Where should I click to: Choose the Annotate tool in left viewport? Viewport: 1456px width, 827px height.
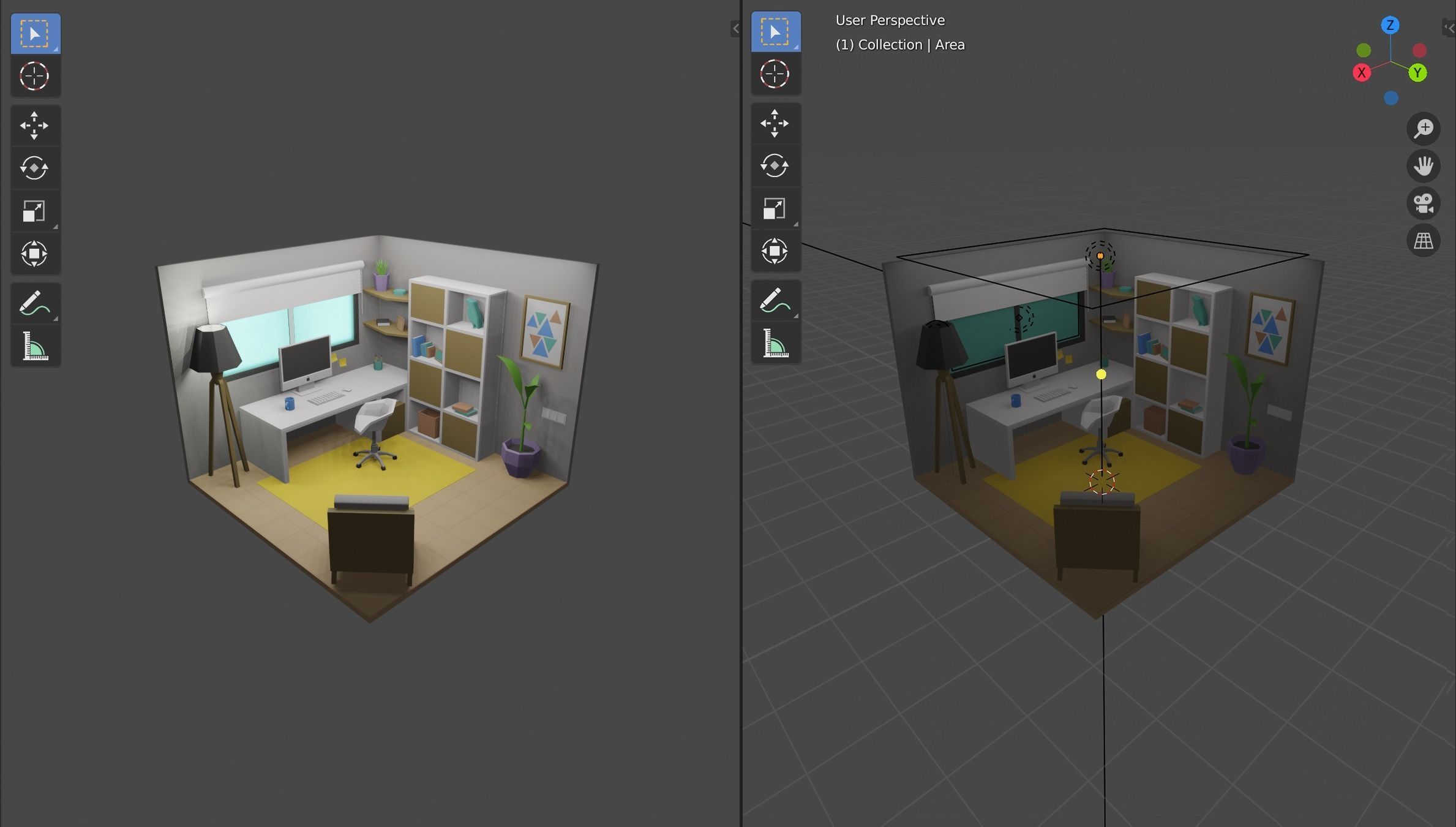(35, 303)
